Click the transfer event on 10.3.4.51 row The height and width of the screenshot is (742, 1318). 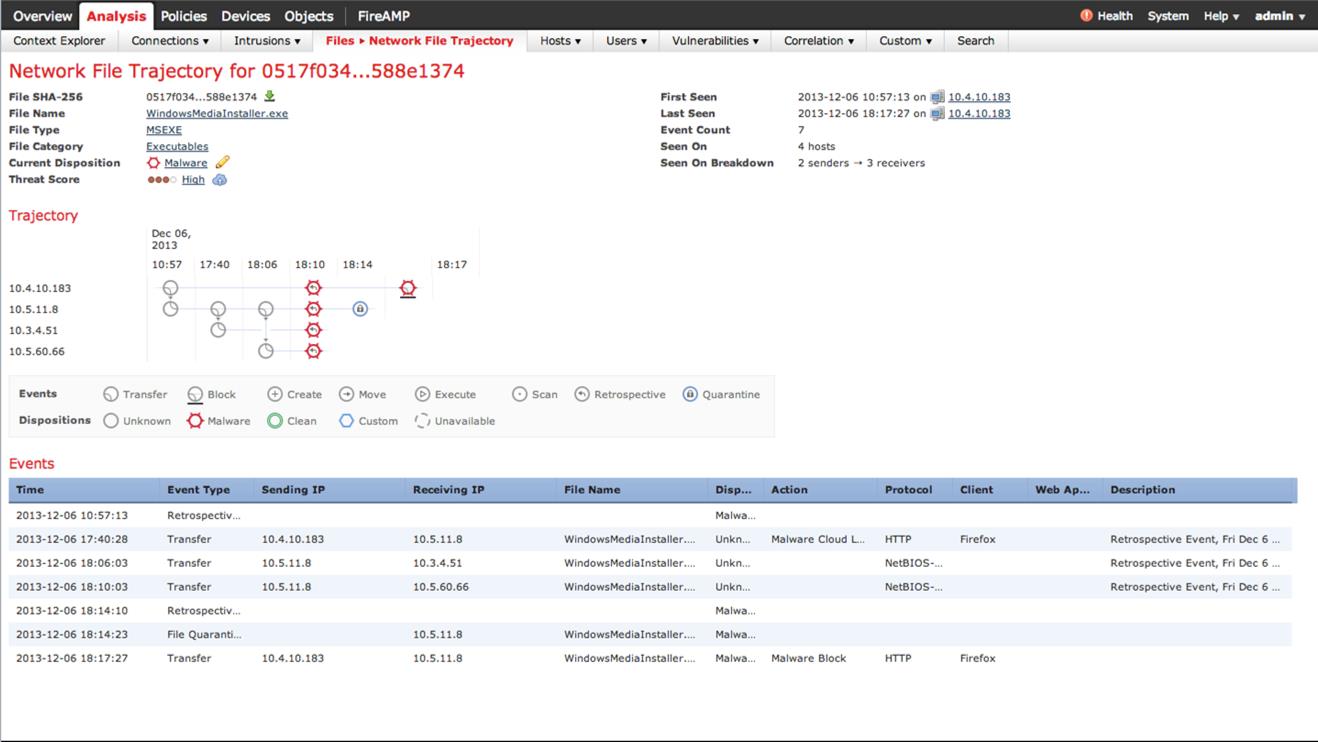point(218,330)
